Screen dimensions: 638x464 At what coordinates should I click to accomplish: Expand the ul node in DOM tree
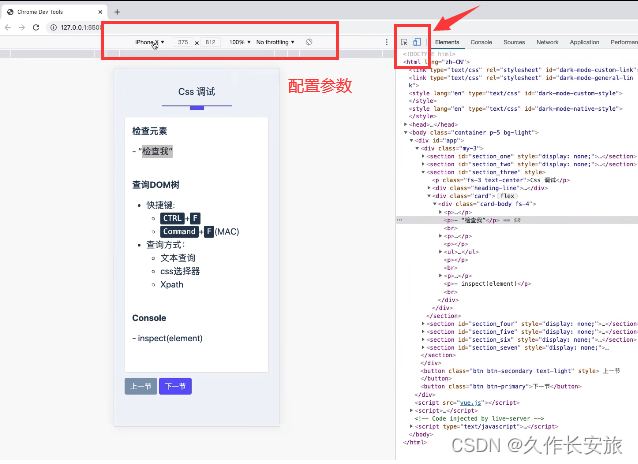pyautogui.click(x=441, y=252)
